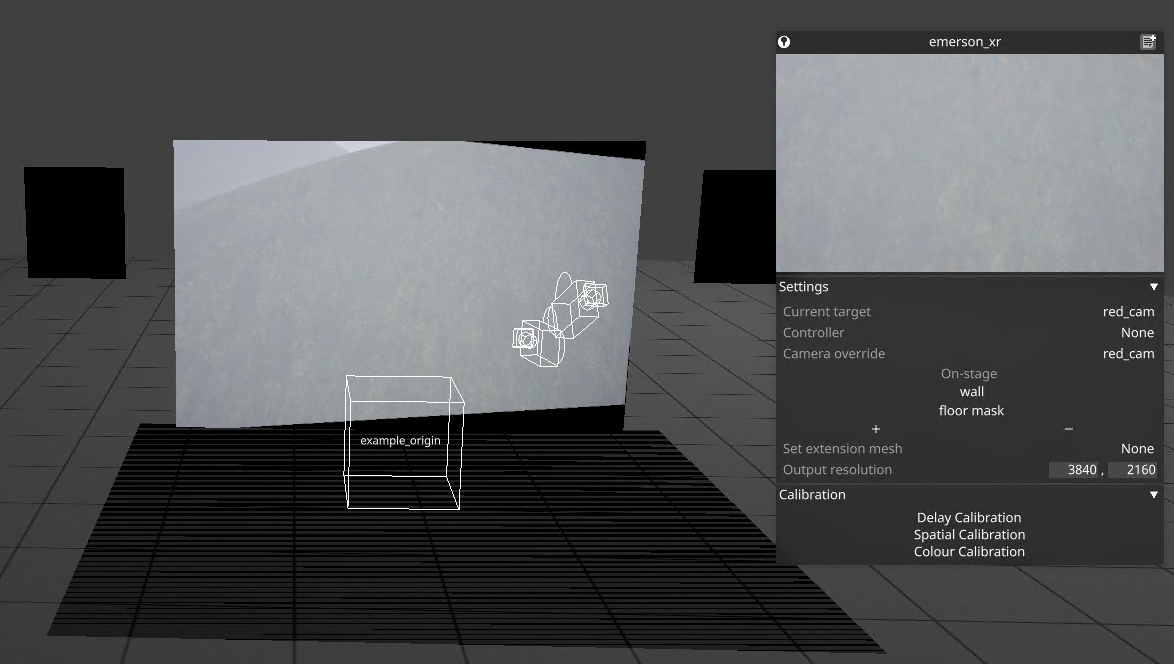This screenshot has width=1174, height=664.
Task: Click the On-stage label
Action: coord(969,374)
